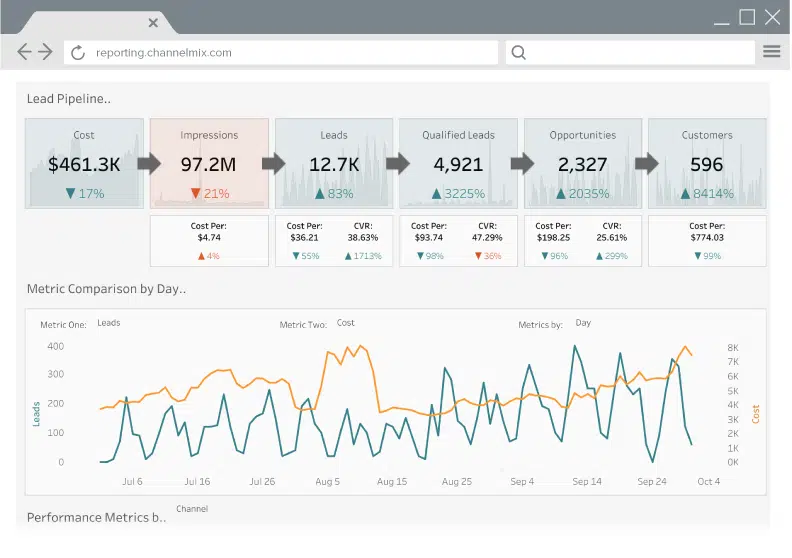
Task: Click the 99% drop under Customers Cost Per
Action: point(708,256)
